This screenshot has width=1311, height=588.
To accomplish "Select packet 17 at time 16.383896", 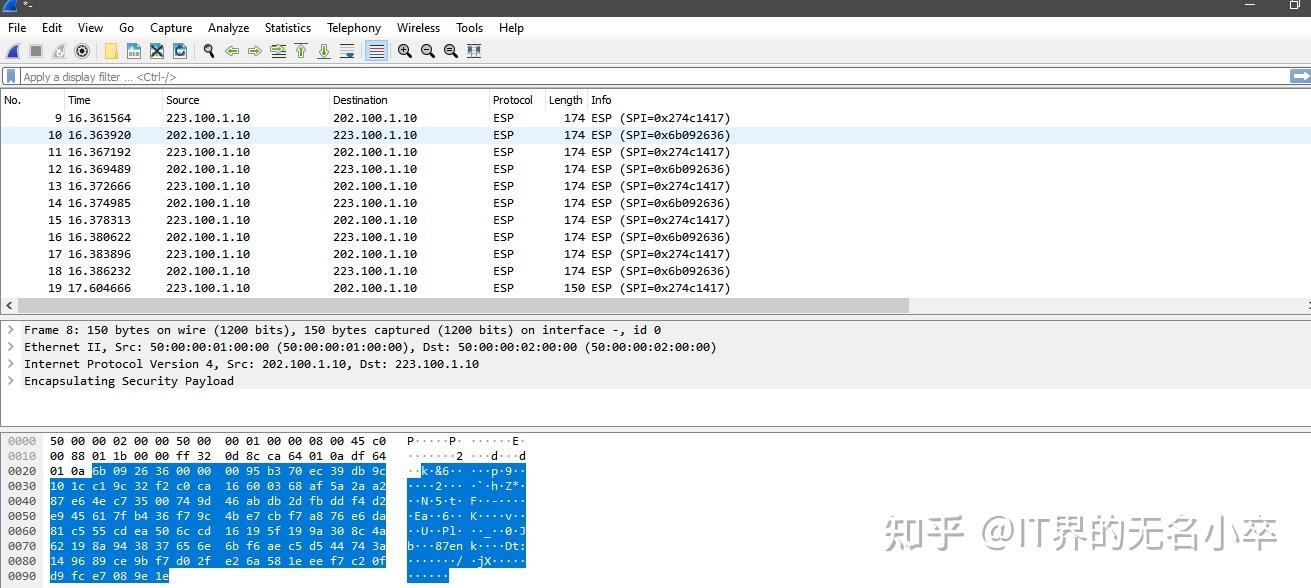I will tap(655, 254).
